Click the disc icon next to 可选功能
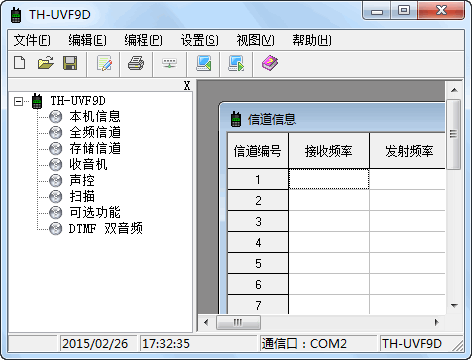 click(x=55, y=213)
